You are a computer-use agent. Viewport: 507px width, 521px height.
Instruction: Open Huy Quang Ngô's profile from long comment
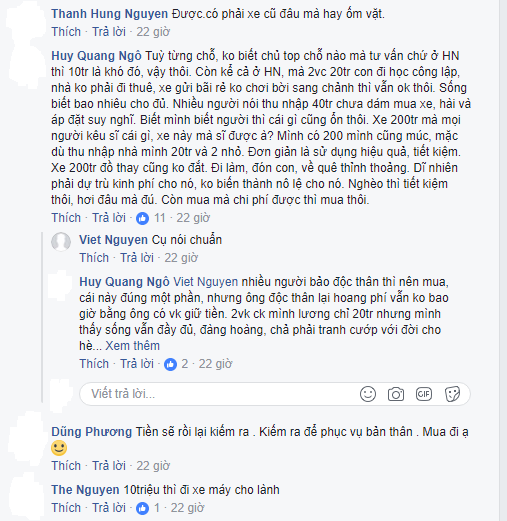(x=96, y=56)
